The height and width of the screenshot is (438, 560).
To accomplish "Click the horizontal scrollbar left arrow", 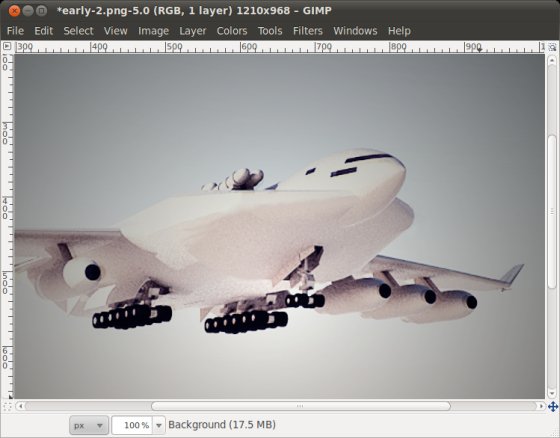I will (x=20, y=406).
